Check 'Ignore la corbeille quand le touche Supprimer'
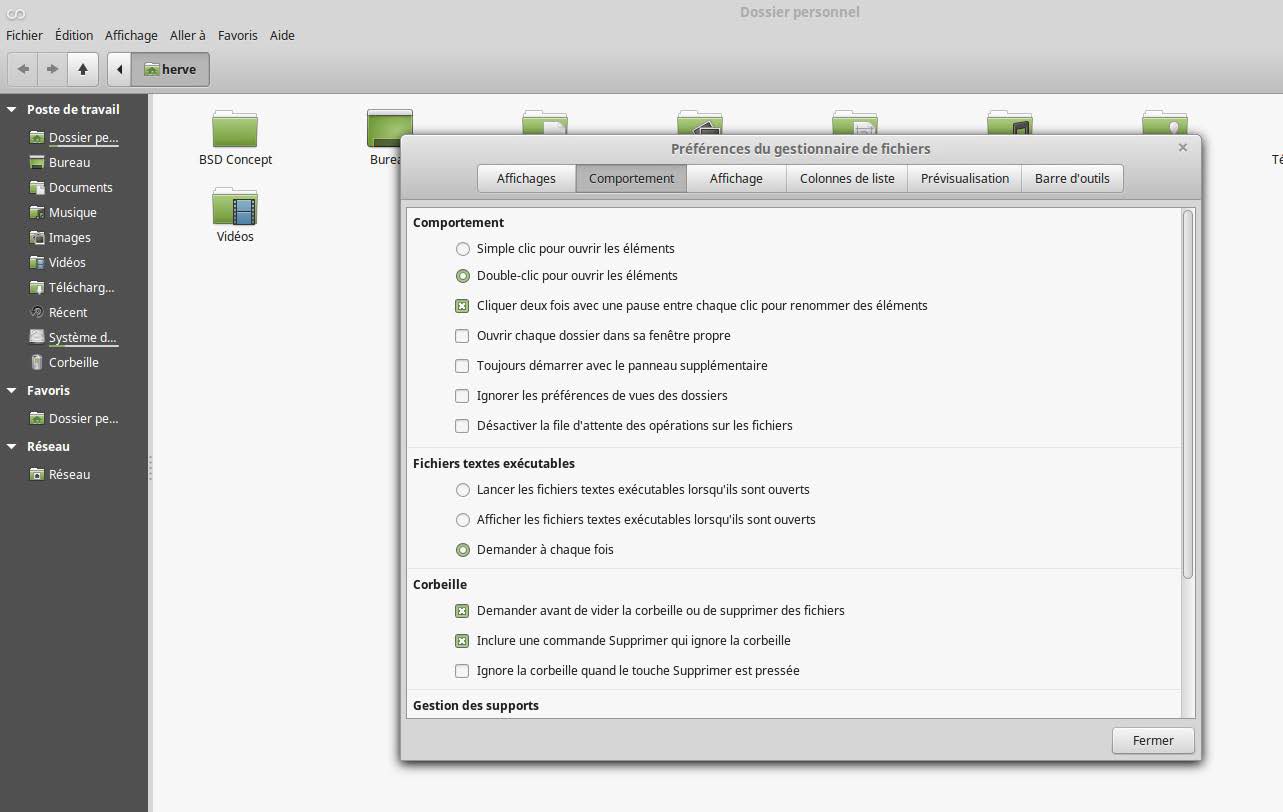Screen dimensions: 1283x812 (x=462, y=671)
